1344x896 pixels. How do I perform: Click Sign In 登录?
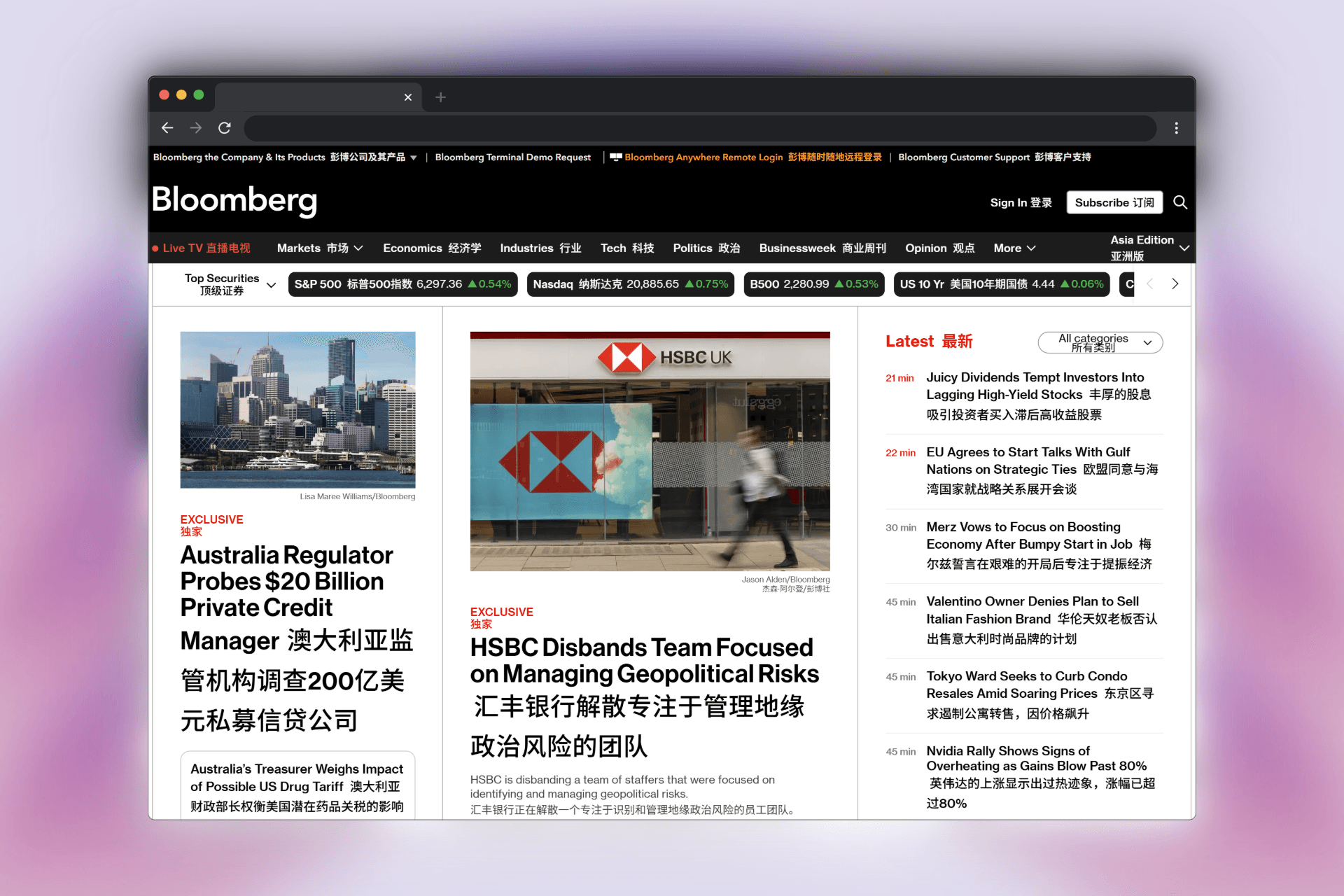(x=1021, y=202)
